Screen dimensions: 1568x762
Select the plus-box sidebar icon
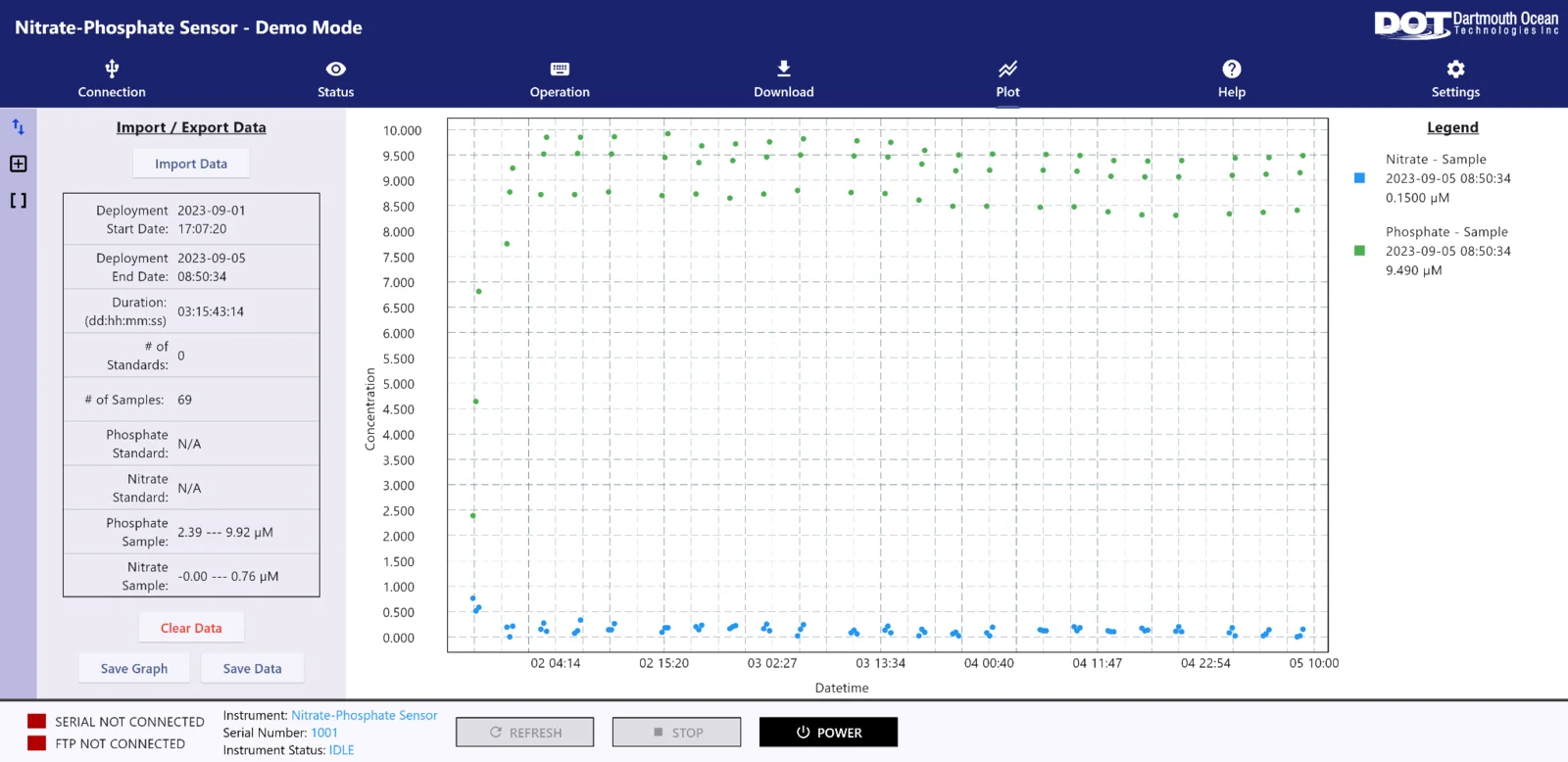pos(18,164)
